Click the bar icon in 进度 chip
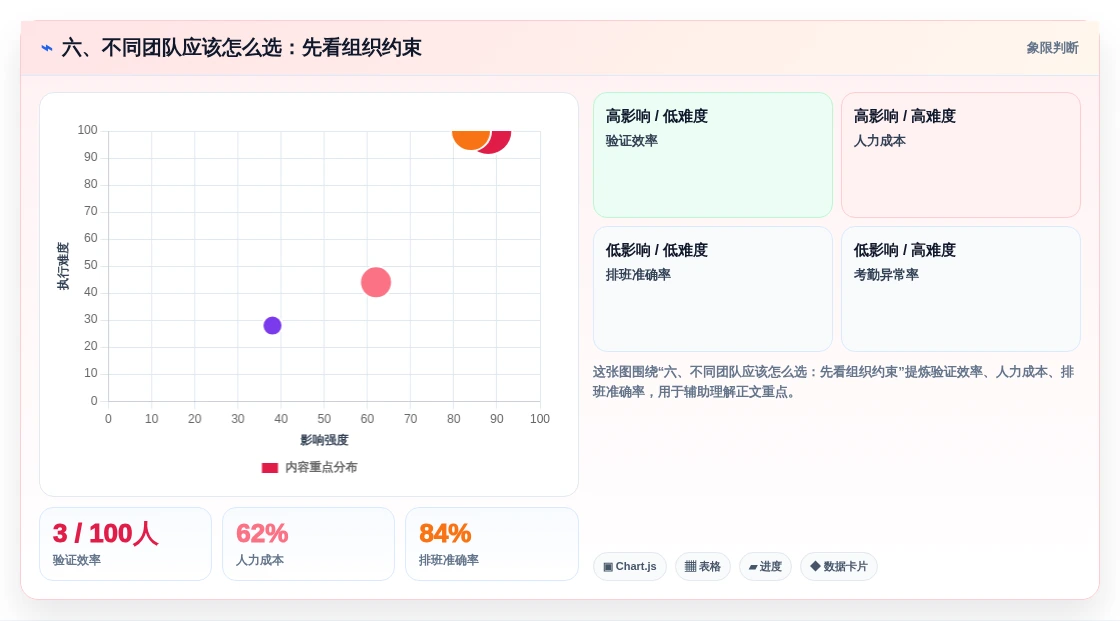 coord(753,567)
